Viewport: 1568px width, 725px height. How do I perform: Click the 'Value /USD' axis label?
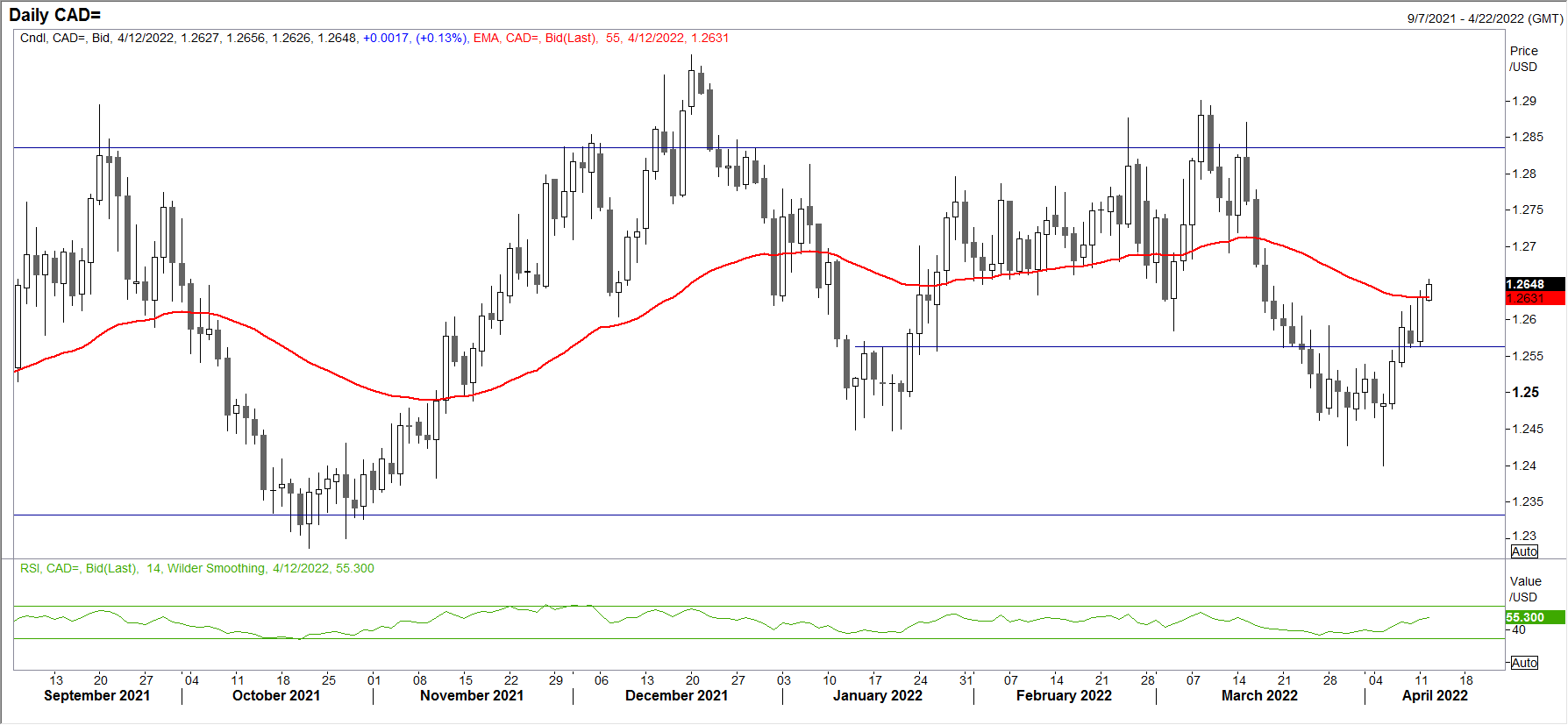pos(1525,589)
